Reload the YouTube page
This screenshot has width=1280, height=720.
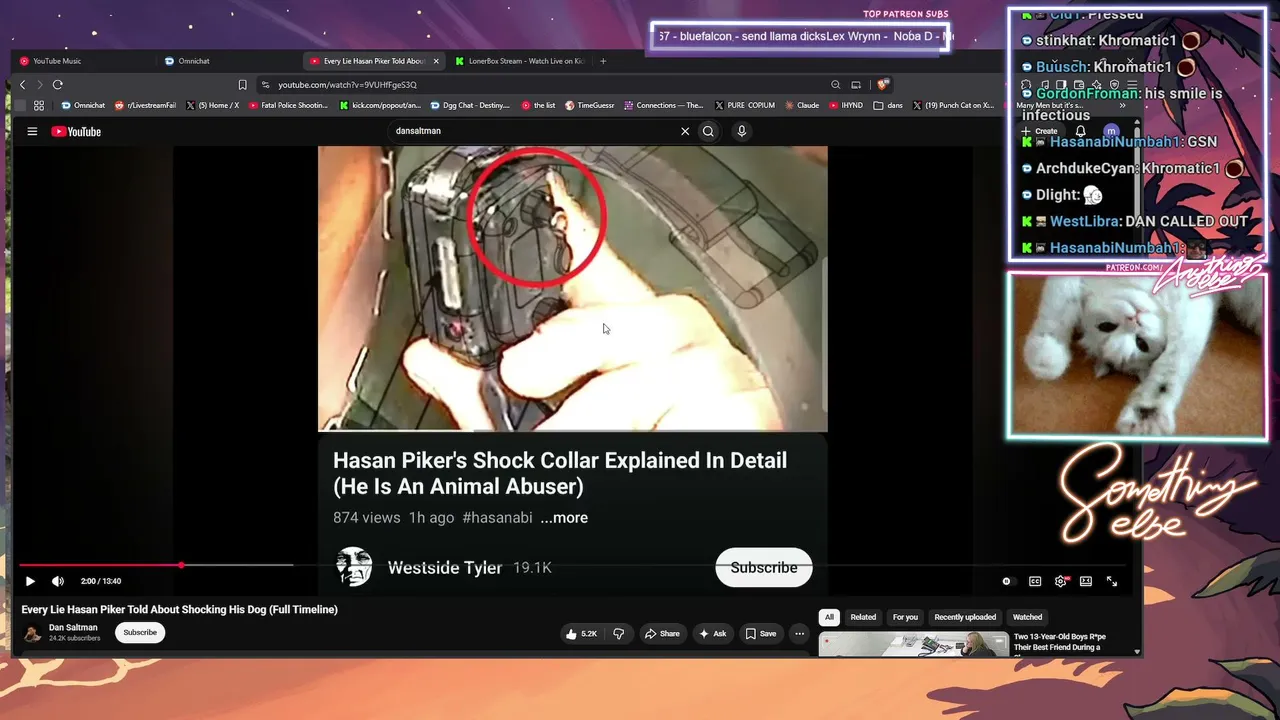tap(58, 85)
